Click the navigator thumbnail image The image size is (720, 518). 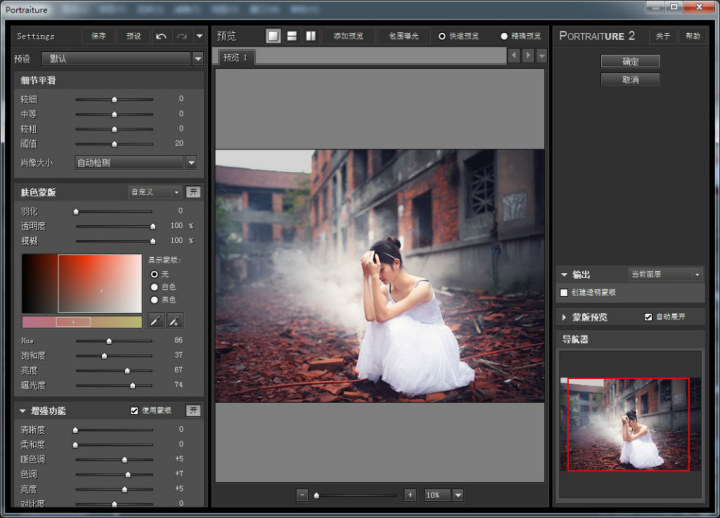pos(630,424)
